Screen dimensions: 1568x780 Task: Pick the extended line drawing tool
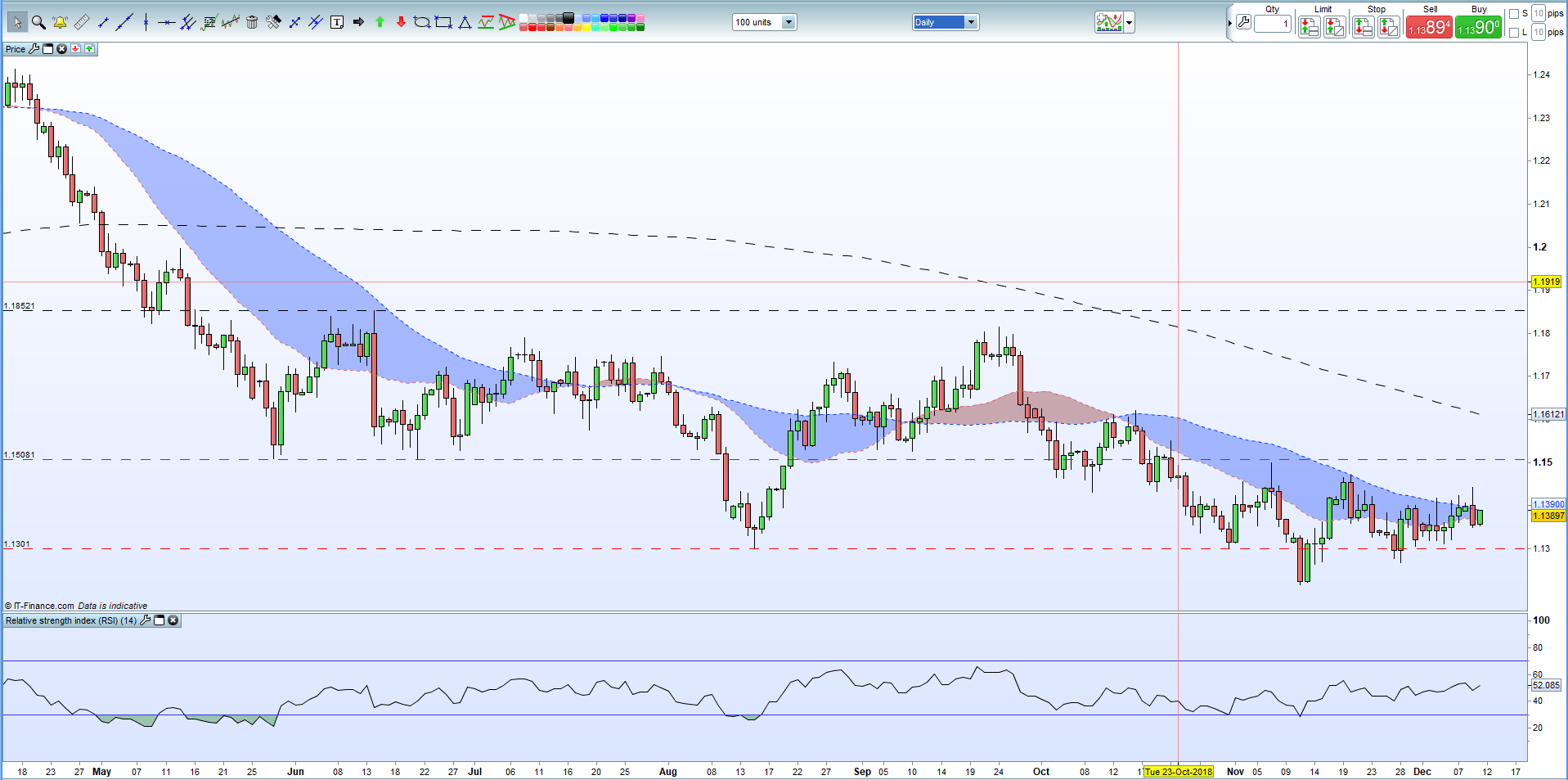click(x=124, y=22)
